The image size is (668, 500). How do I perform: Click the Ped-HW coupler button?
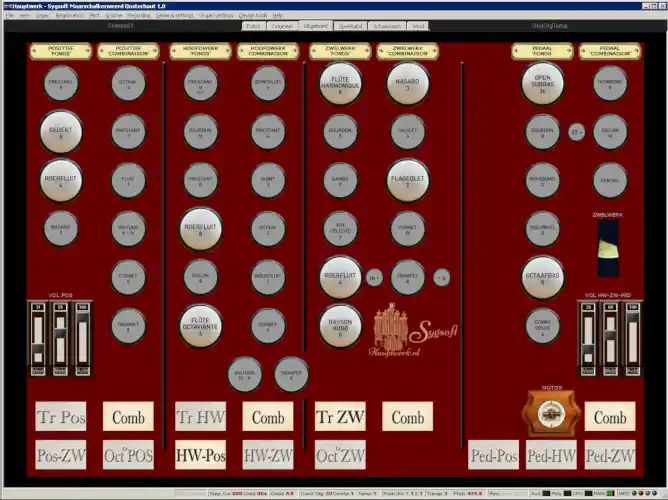tap(551, 455)
